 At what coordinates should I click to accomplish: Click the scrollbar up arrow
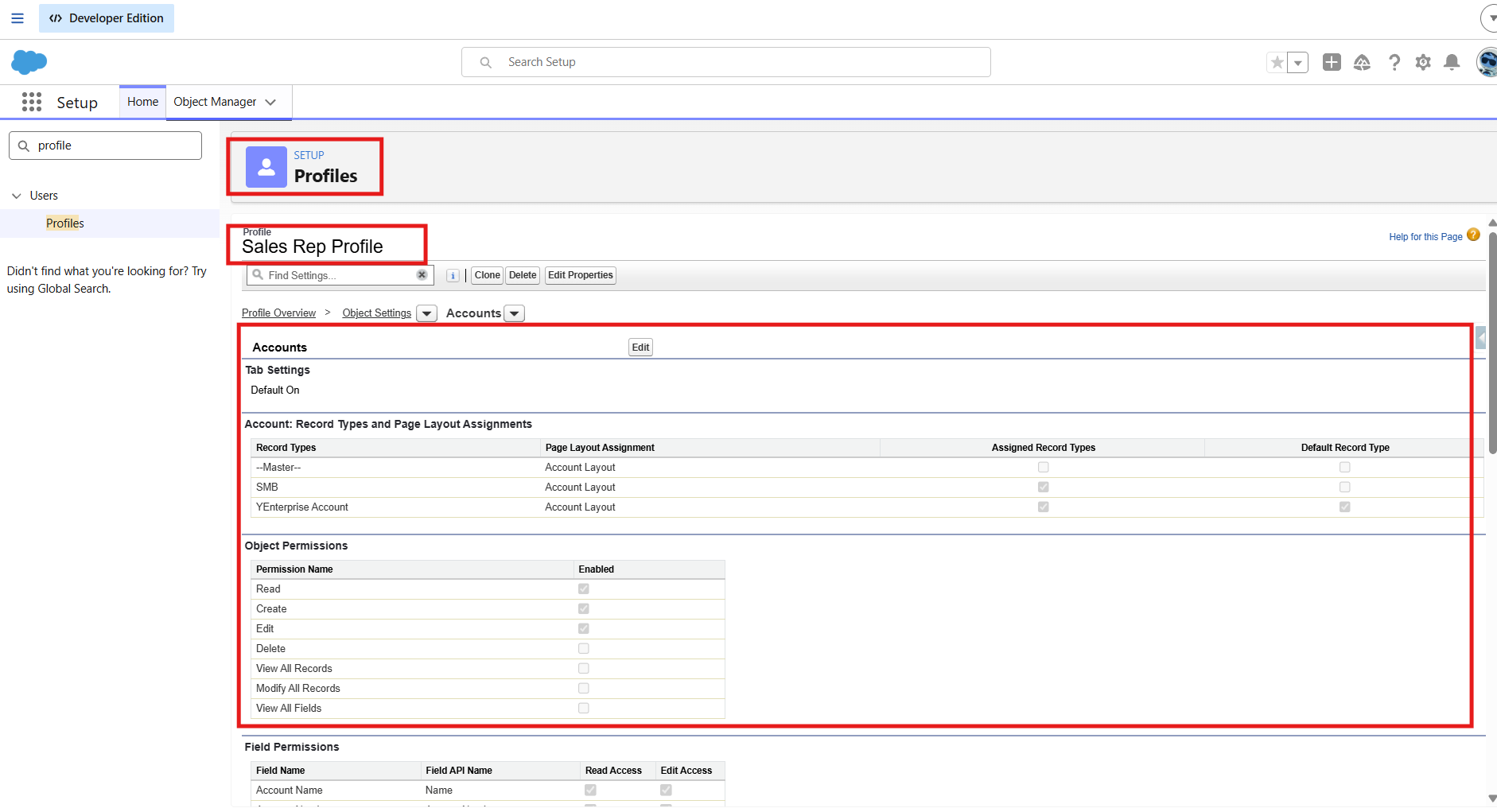pos(1492,223)
